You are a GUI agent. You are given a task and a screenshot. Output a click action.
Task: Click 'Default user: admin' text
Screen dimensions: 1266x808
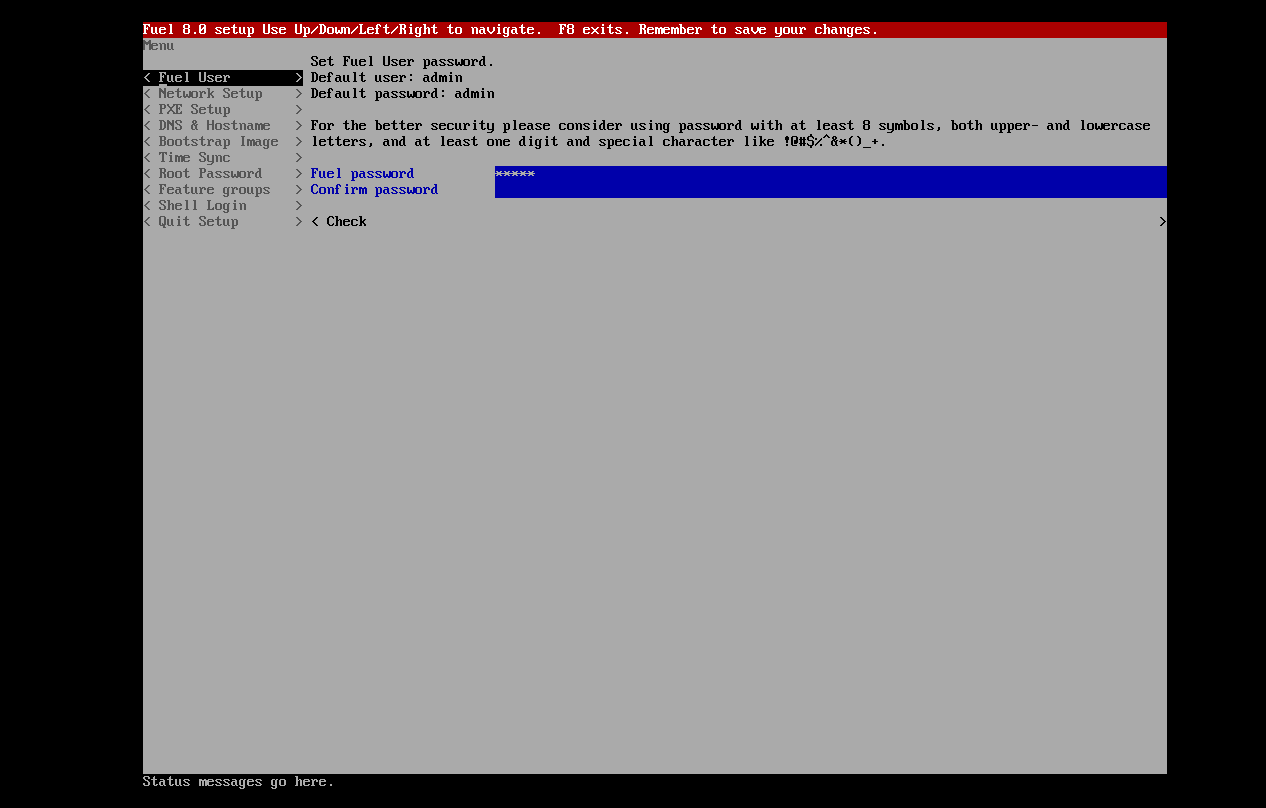click(x=386, y=78)
